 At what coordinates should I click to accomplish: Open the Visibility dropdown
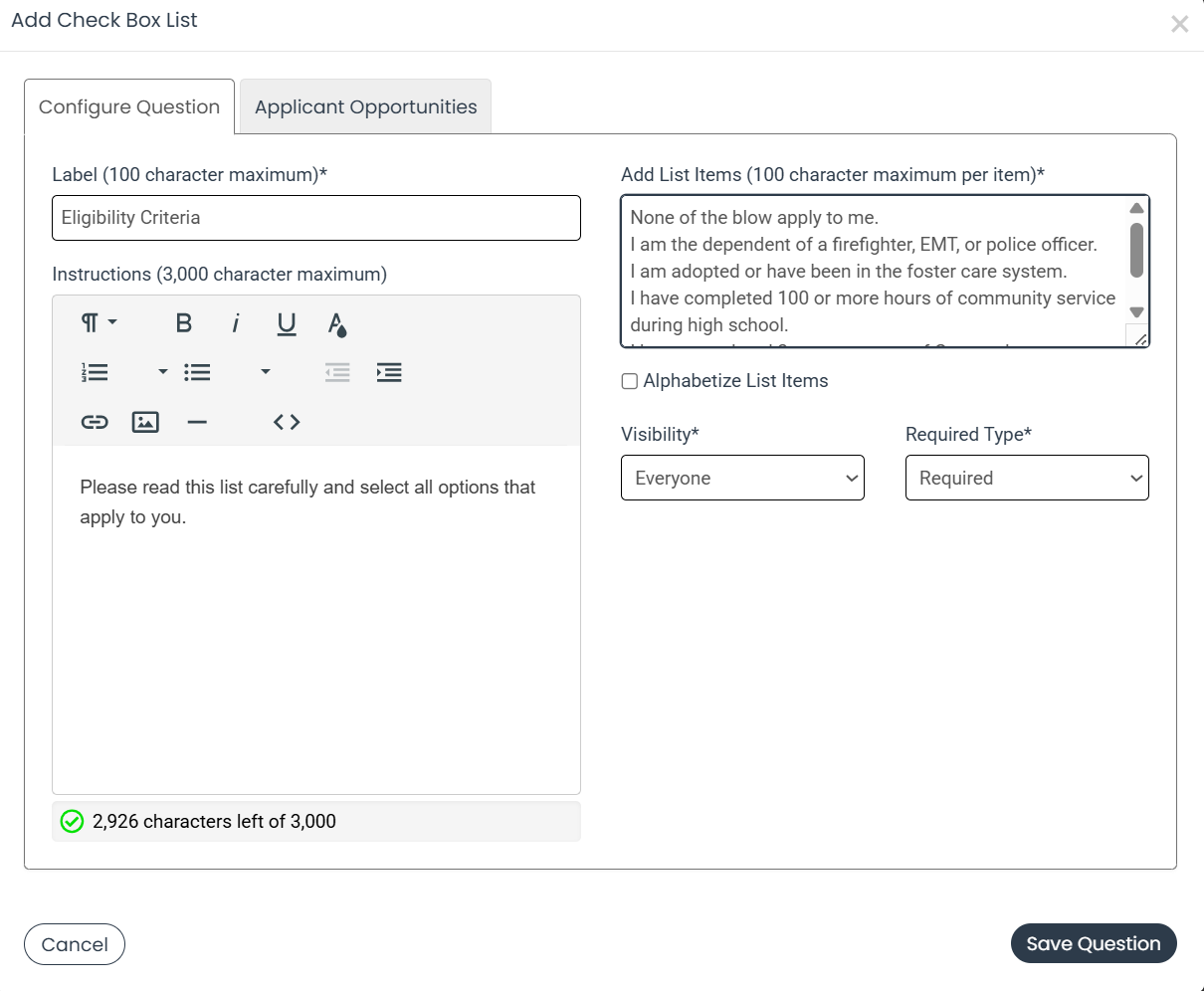click(x=742, y=478)
